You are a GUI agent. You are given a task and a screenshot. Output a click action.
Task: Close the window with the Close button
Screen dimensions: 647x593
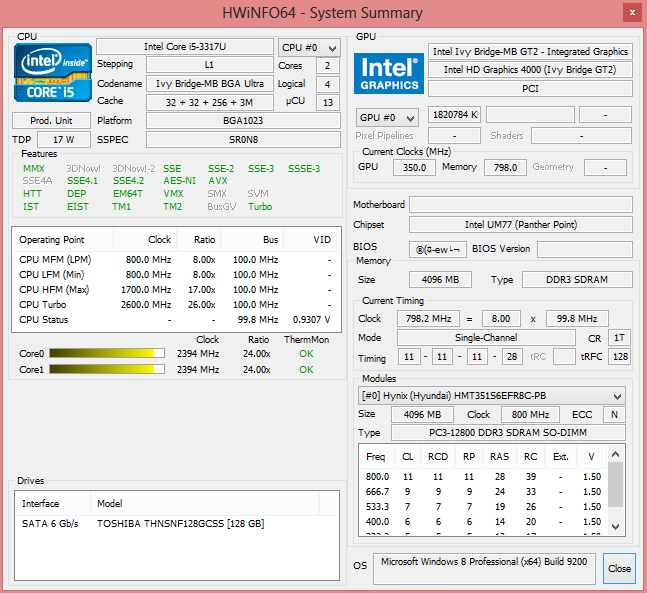(x=619, y=568)
